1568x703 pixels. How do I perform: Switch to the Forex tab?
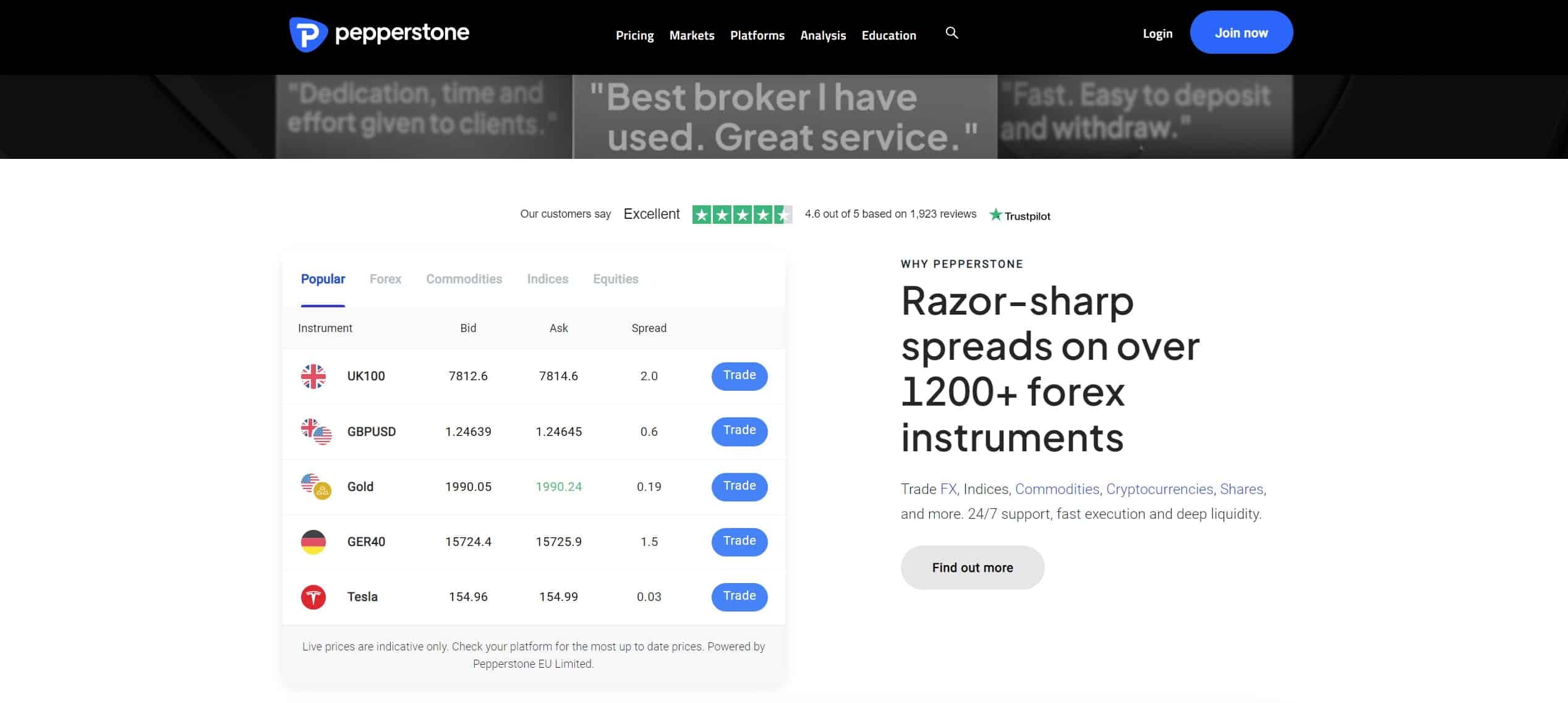[x=385, y=279]
